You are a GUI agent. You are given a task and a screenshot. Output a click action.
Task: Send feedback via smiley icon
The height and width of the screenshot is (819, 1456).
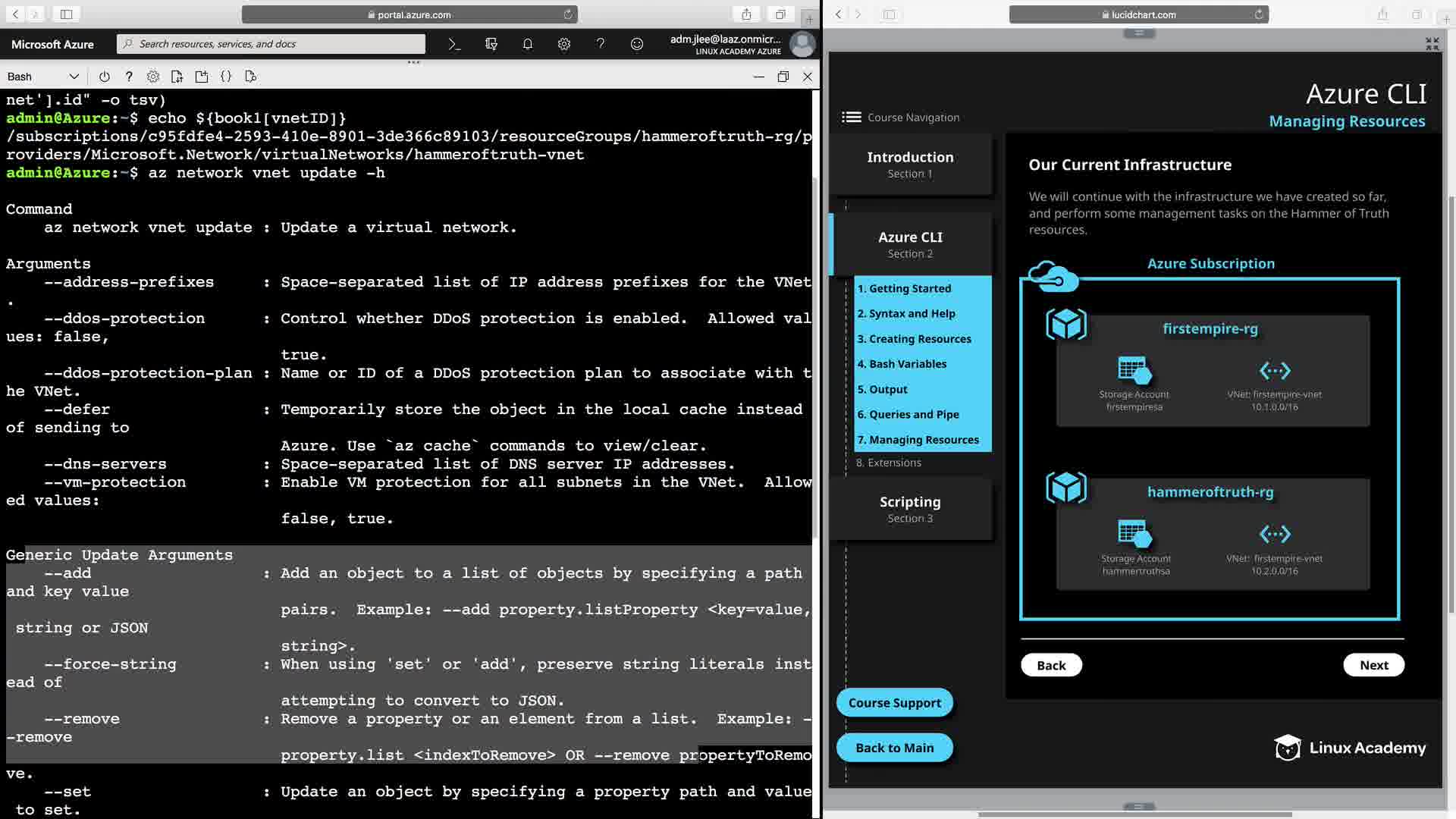coord(637,44)
